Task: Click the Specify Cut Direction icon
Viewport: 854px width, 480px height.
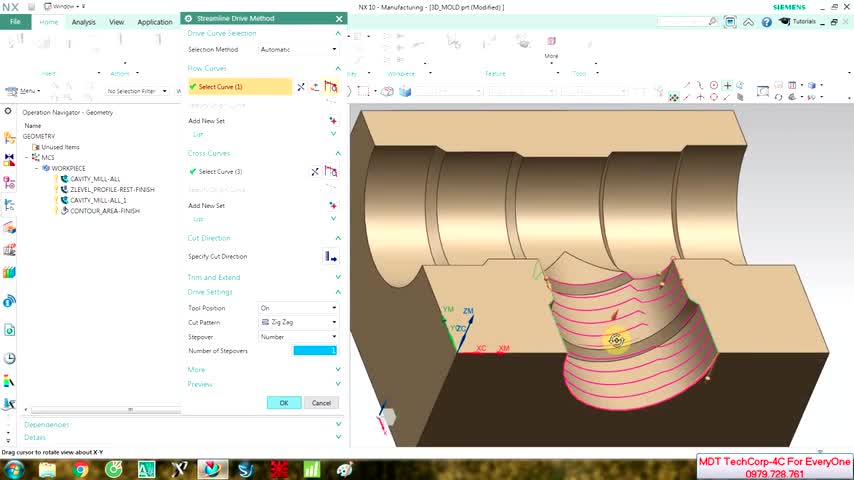Action: click(331, 256)
